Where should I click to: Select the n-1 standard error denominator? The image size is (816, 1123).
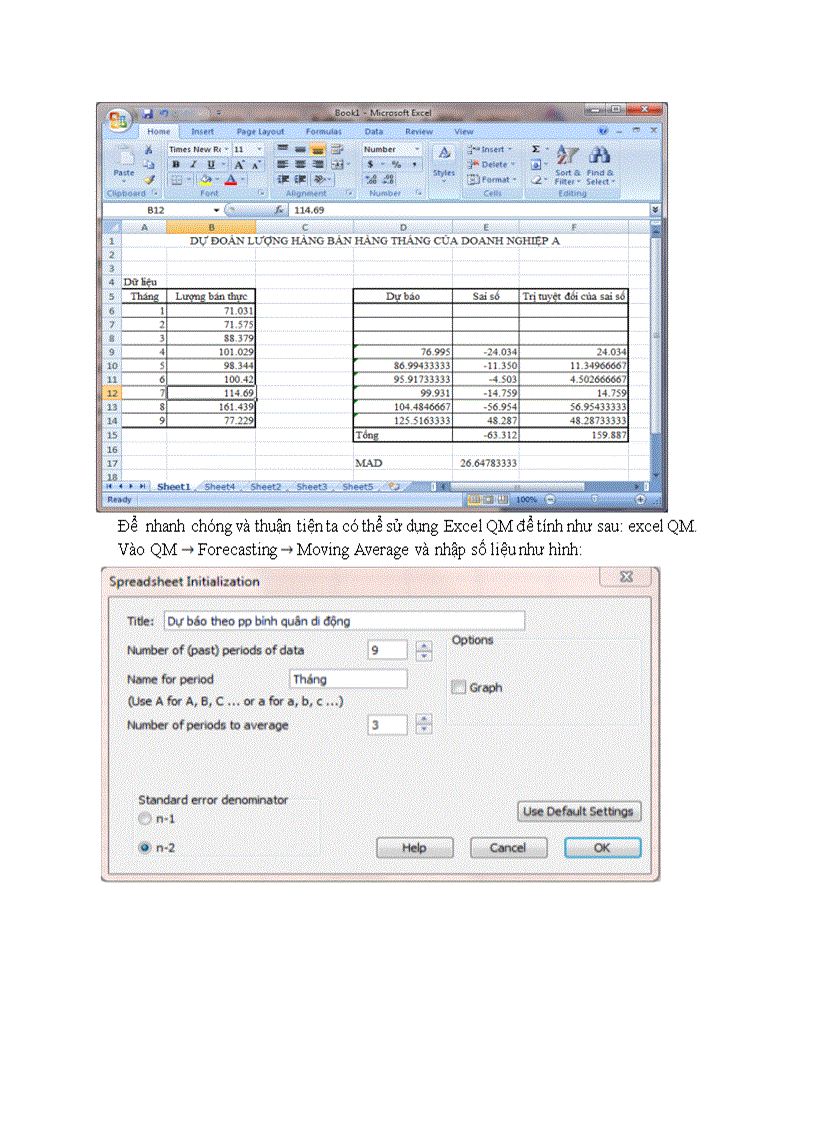144,818
